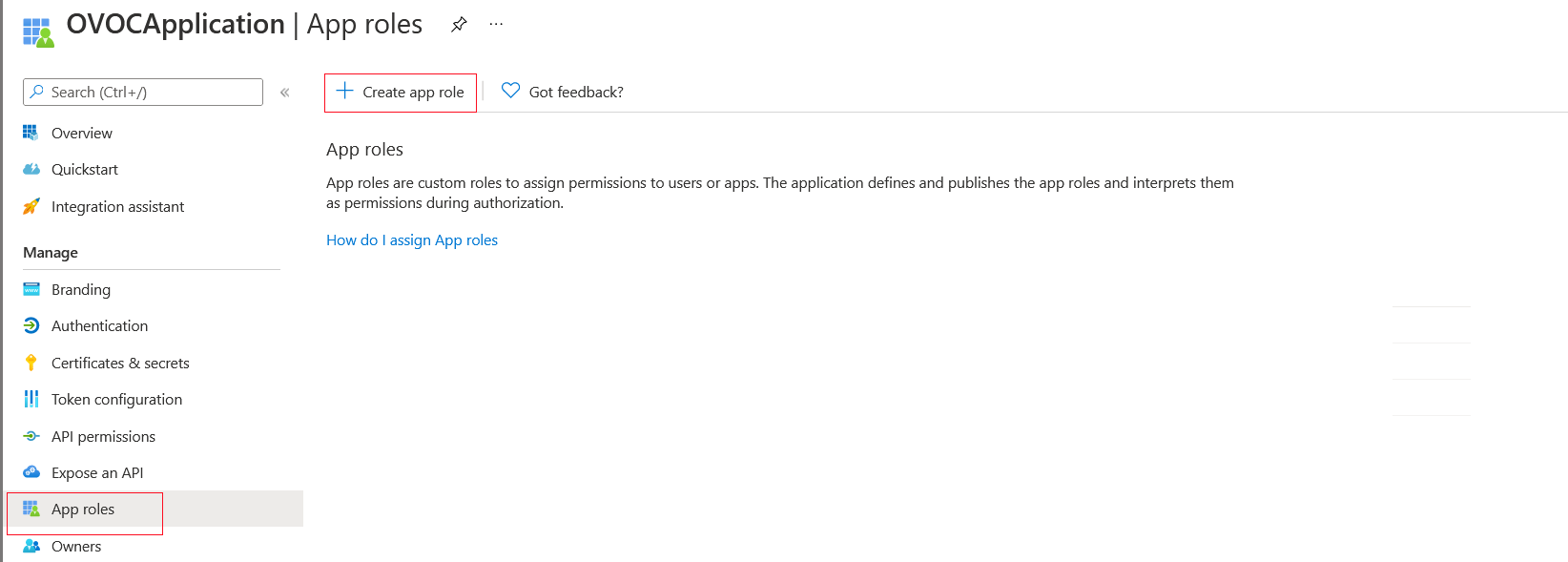
Task: Click Create app role button
Action: pos(401,93)
